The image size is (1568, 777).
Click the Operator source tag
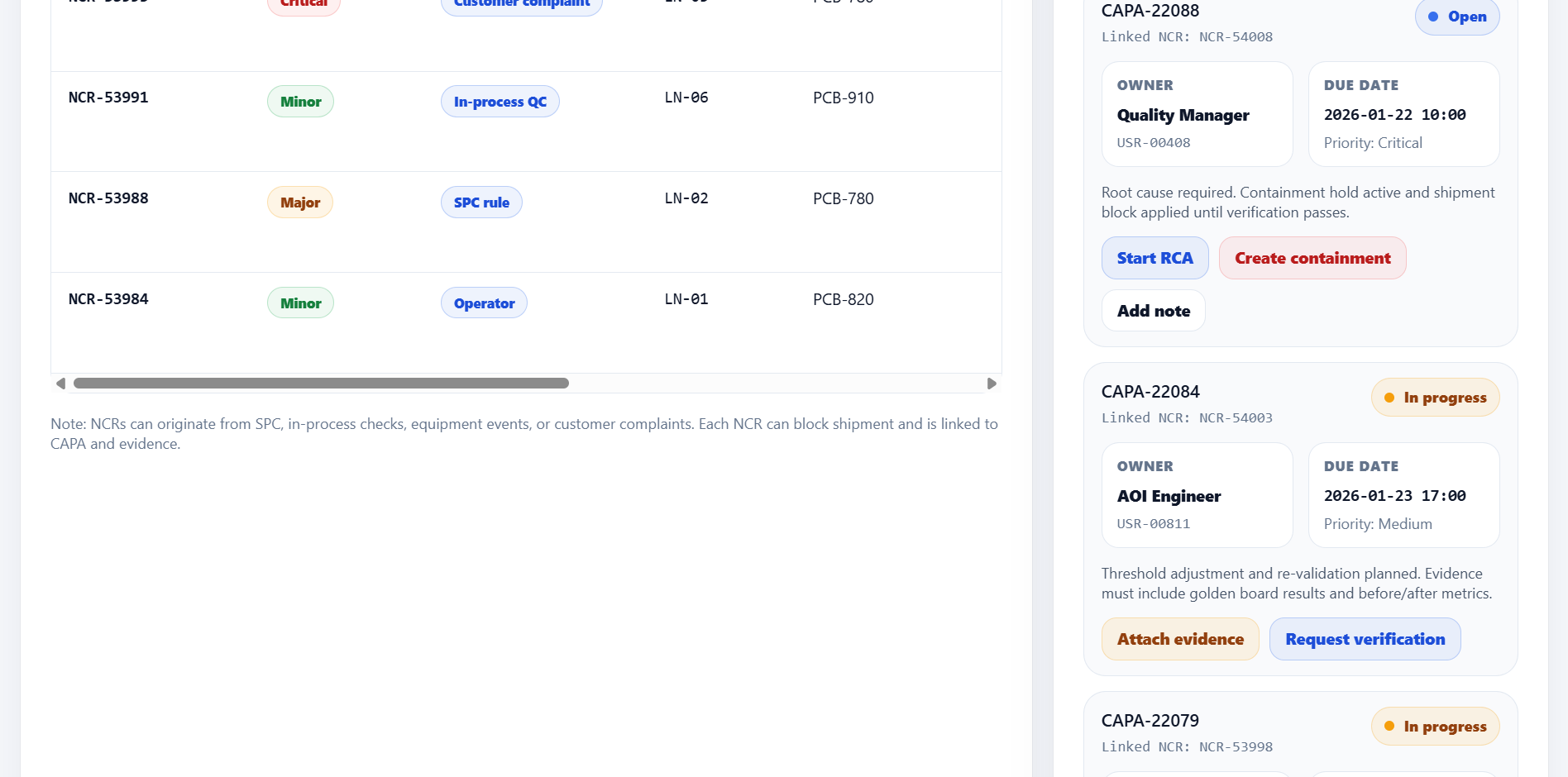(x=484, y=303)
